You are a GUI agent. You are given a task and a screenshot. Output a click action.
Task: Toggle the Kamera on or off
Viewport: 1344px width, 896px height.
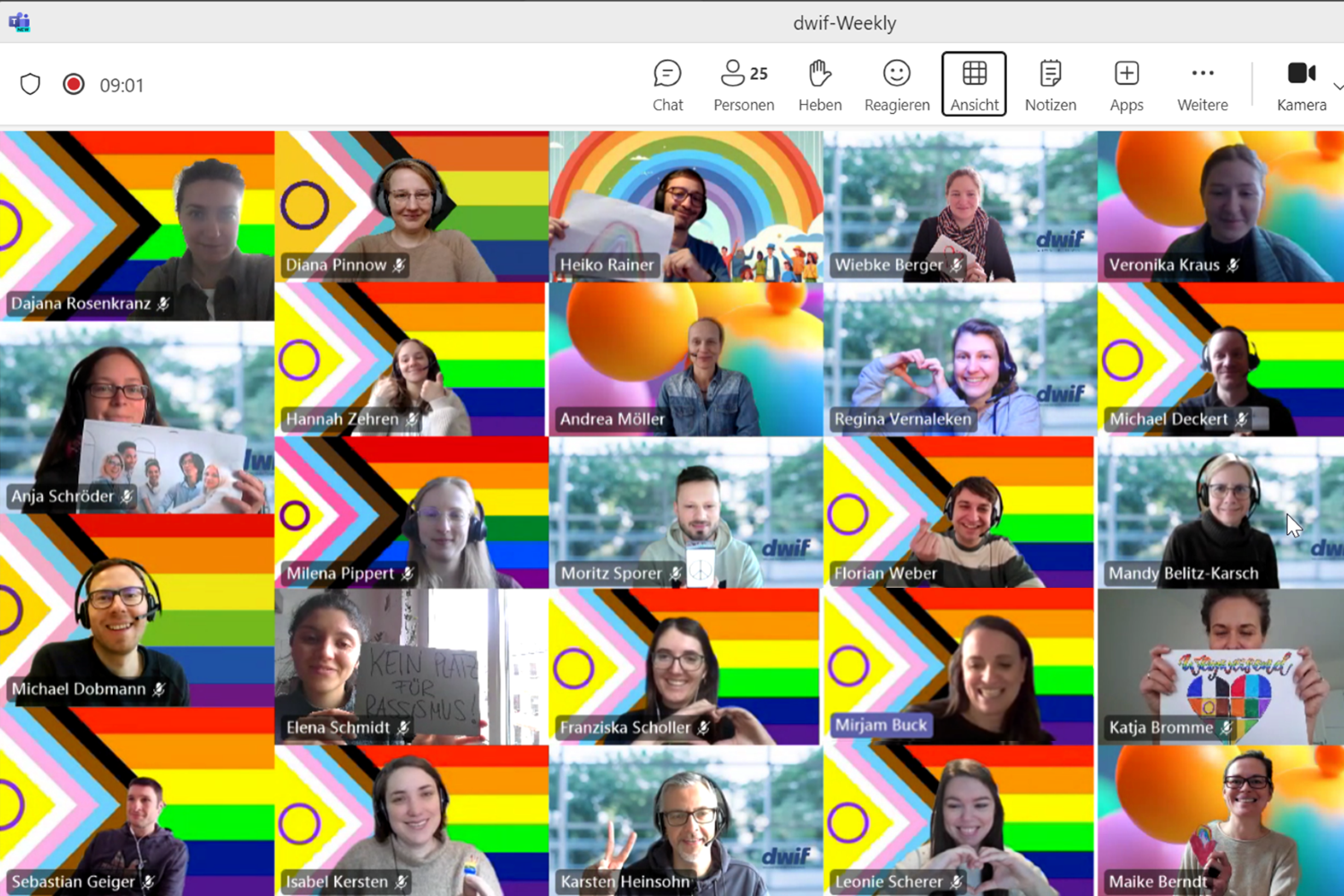click(x=1301, y=85)
